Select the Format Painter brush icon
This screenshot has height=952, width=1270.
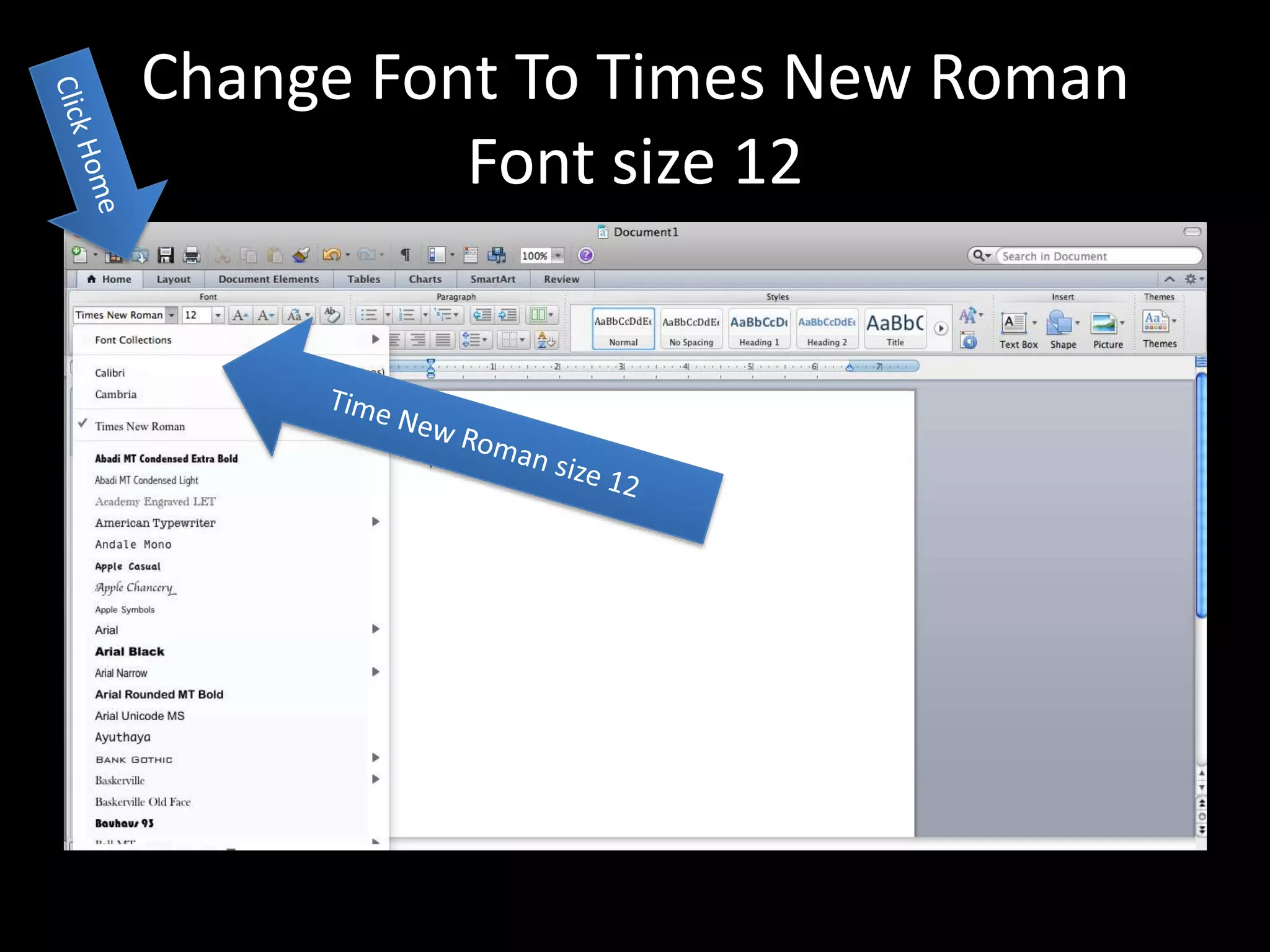(301, 255)
